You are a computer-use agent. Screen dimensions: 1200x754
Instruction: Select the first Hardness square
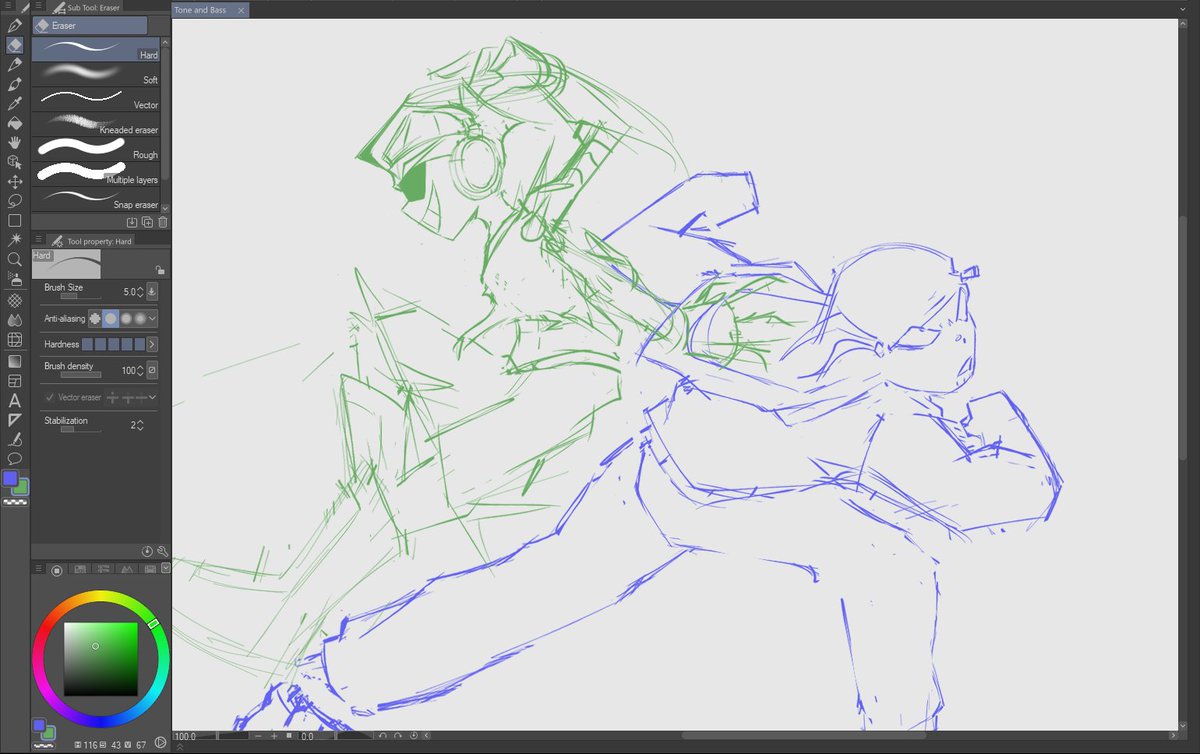[x=87, y=344]
